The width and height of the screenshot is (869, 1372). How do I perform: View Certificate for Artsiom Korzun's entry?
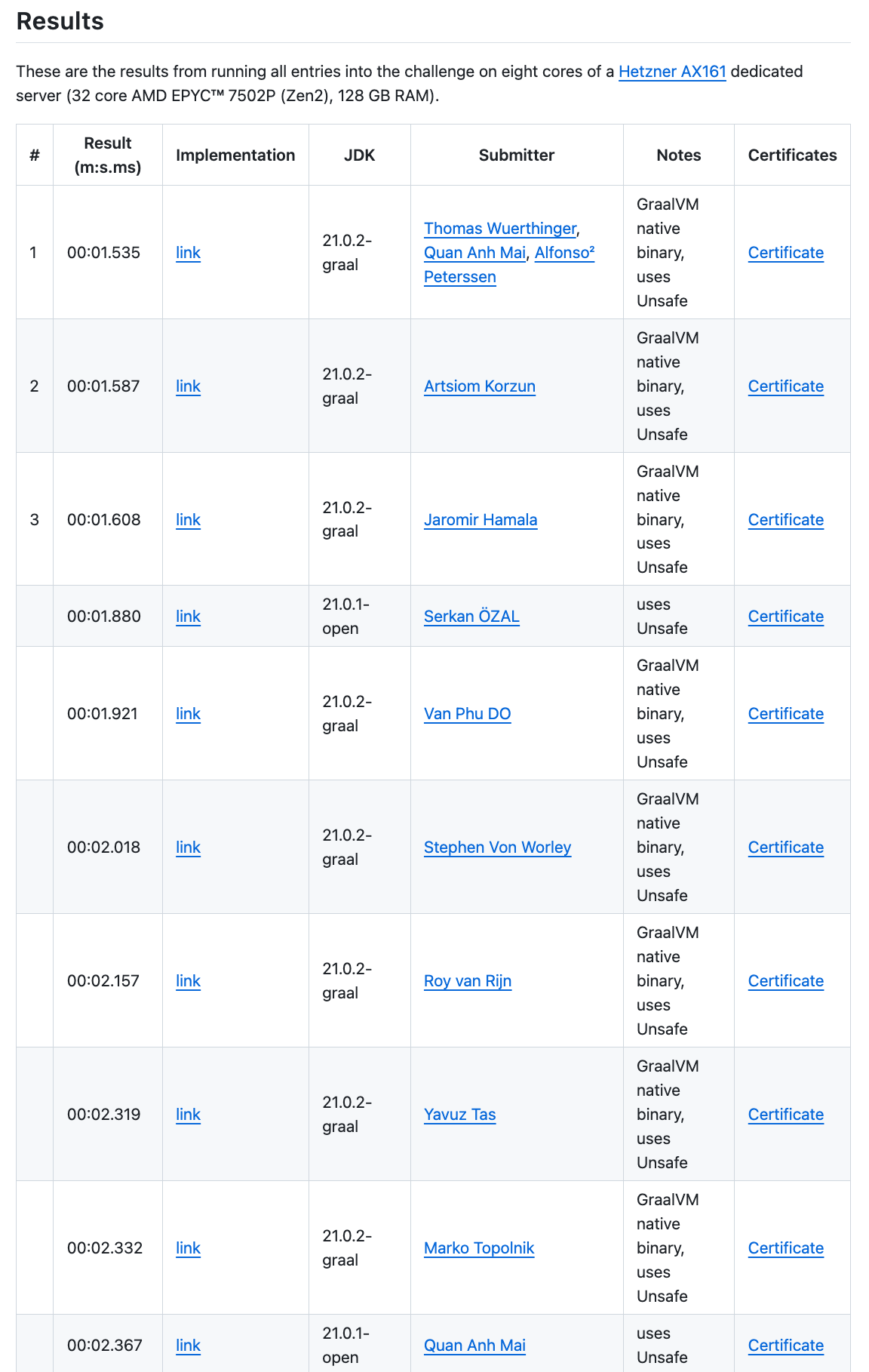click(785, 386)
